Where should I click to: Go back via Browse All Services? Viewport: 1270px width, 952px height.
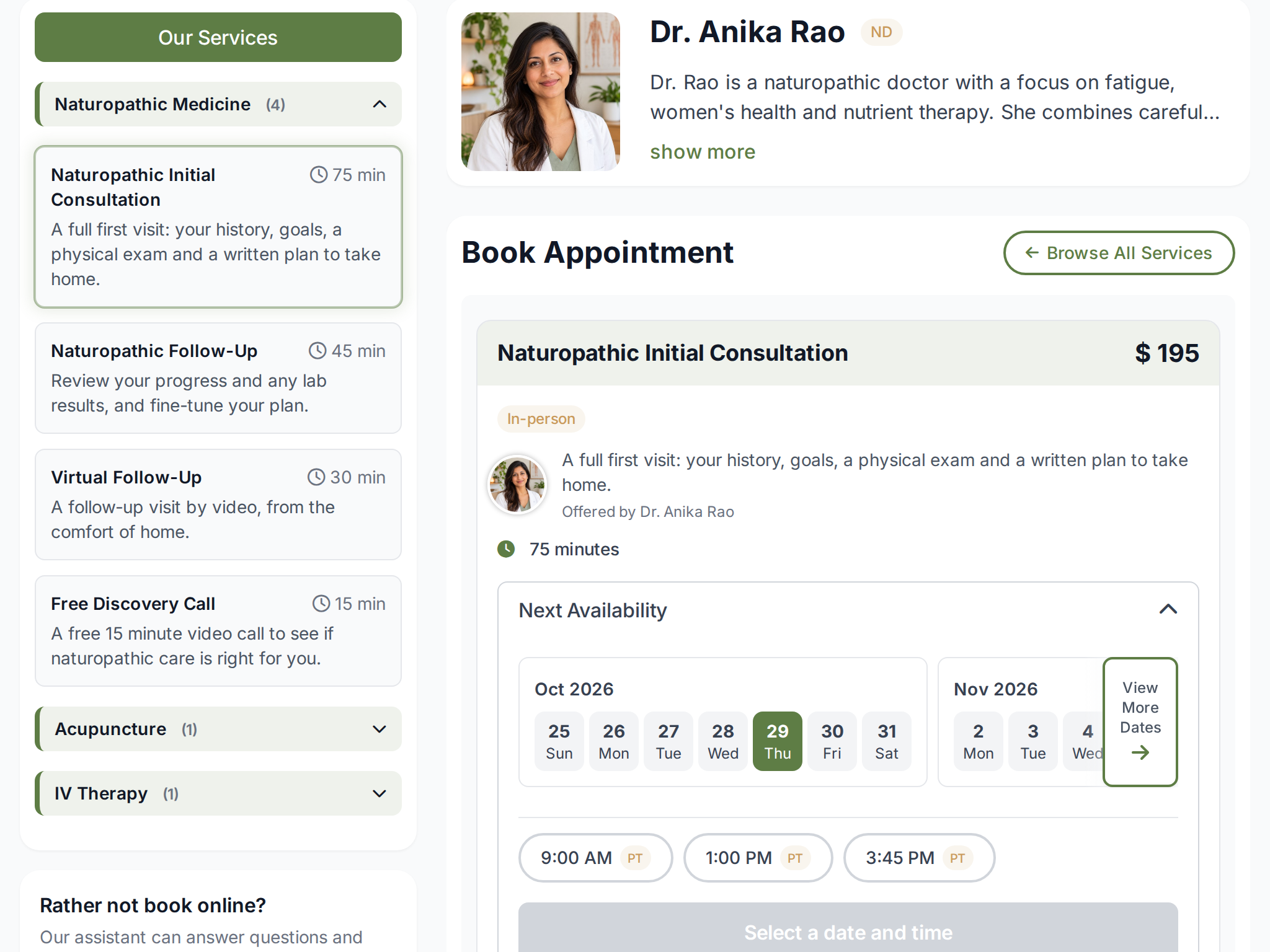pos(1119,253)
